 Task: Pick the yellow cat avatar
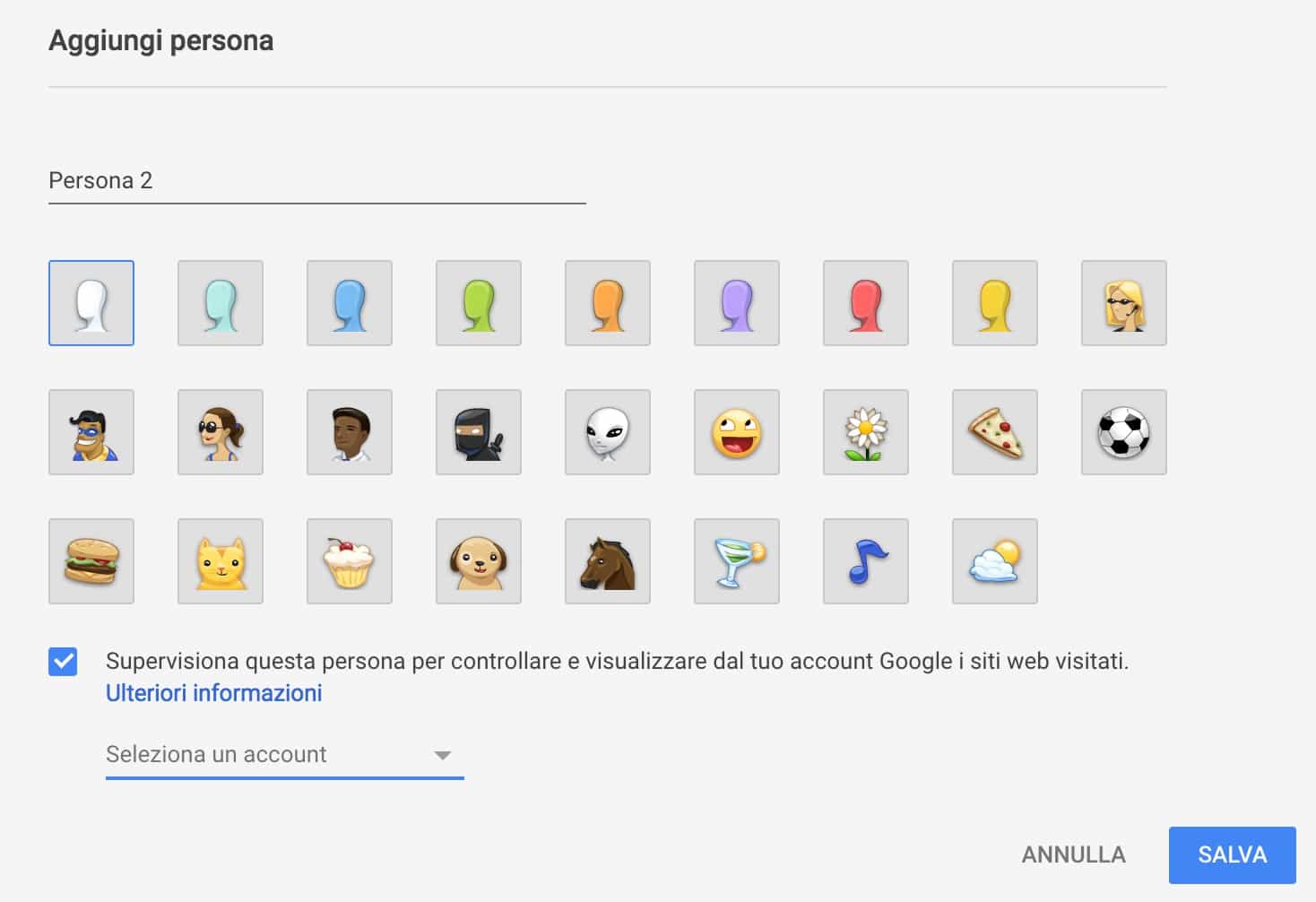tap(221, 561)
